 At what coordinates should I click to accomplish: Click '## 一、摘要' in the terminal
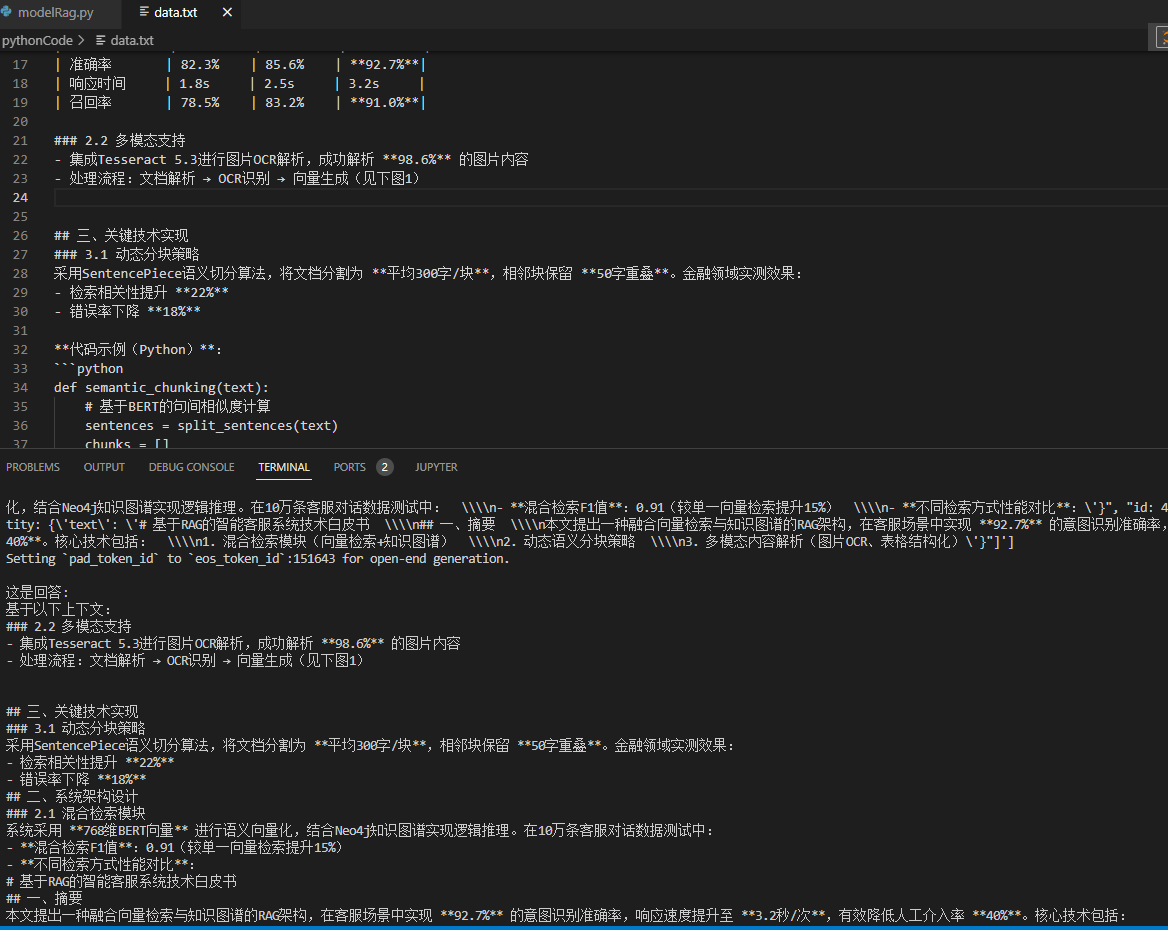(x=45, y=899)
